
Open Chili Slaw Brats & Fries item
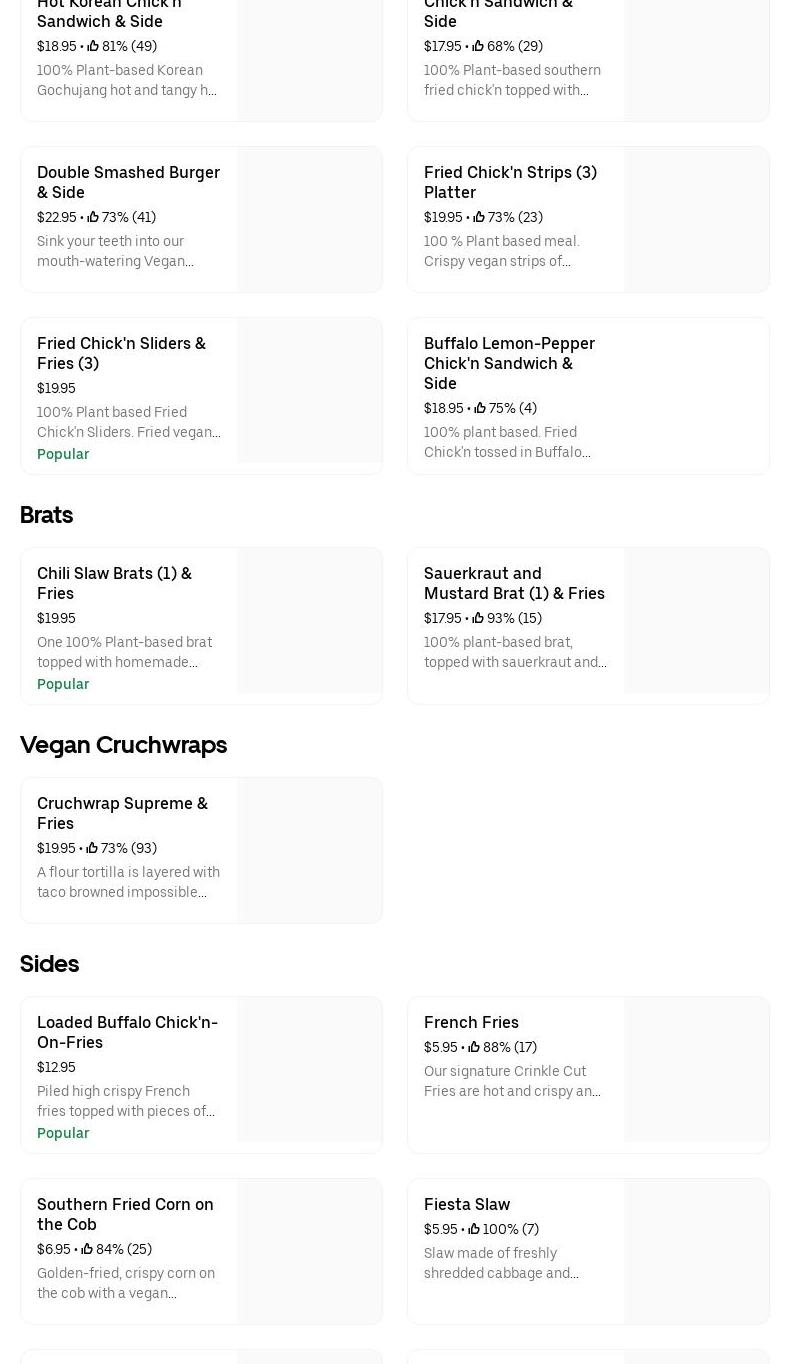pyautogui.click(x=114, y=583)
